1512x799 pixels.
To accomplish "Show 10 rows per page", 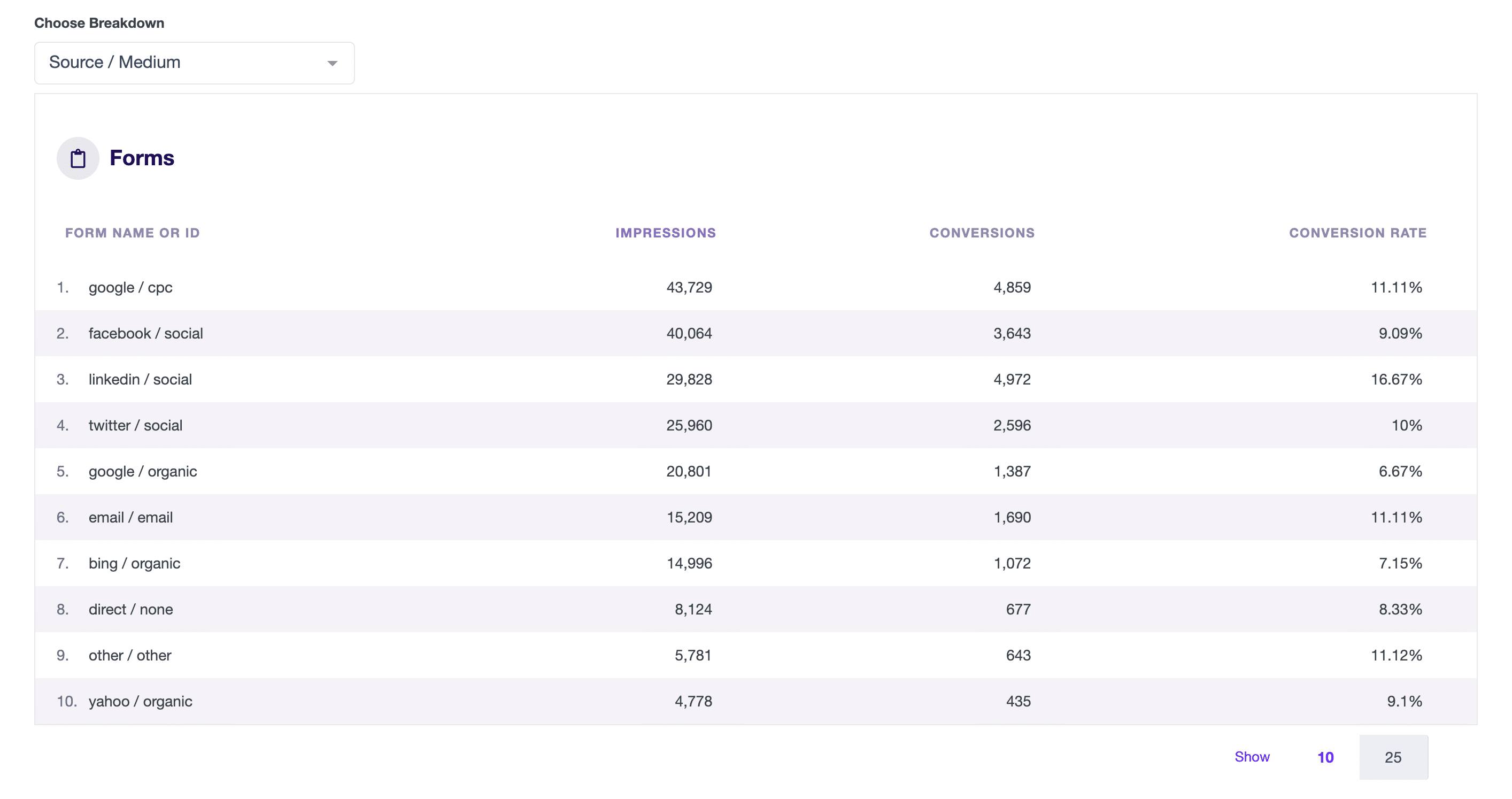I will tap(1325, 757).
